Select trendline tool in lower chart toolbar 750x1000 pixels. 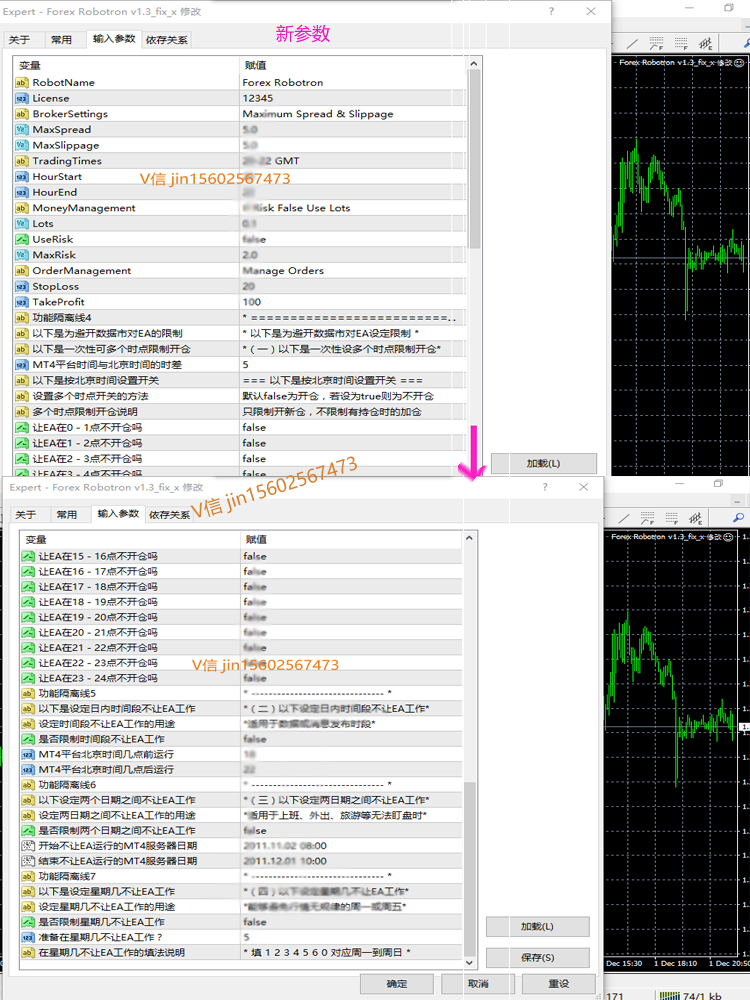[x=624, y=518]
